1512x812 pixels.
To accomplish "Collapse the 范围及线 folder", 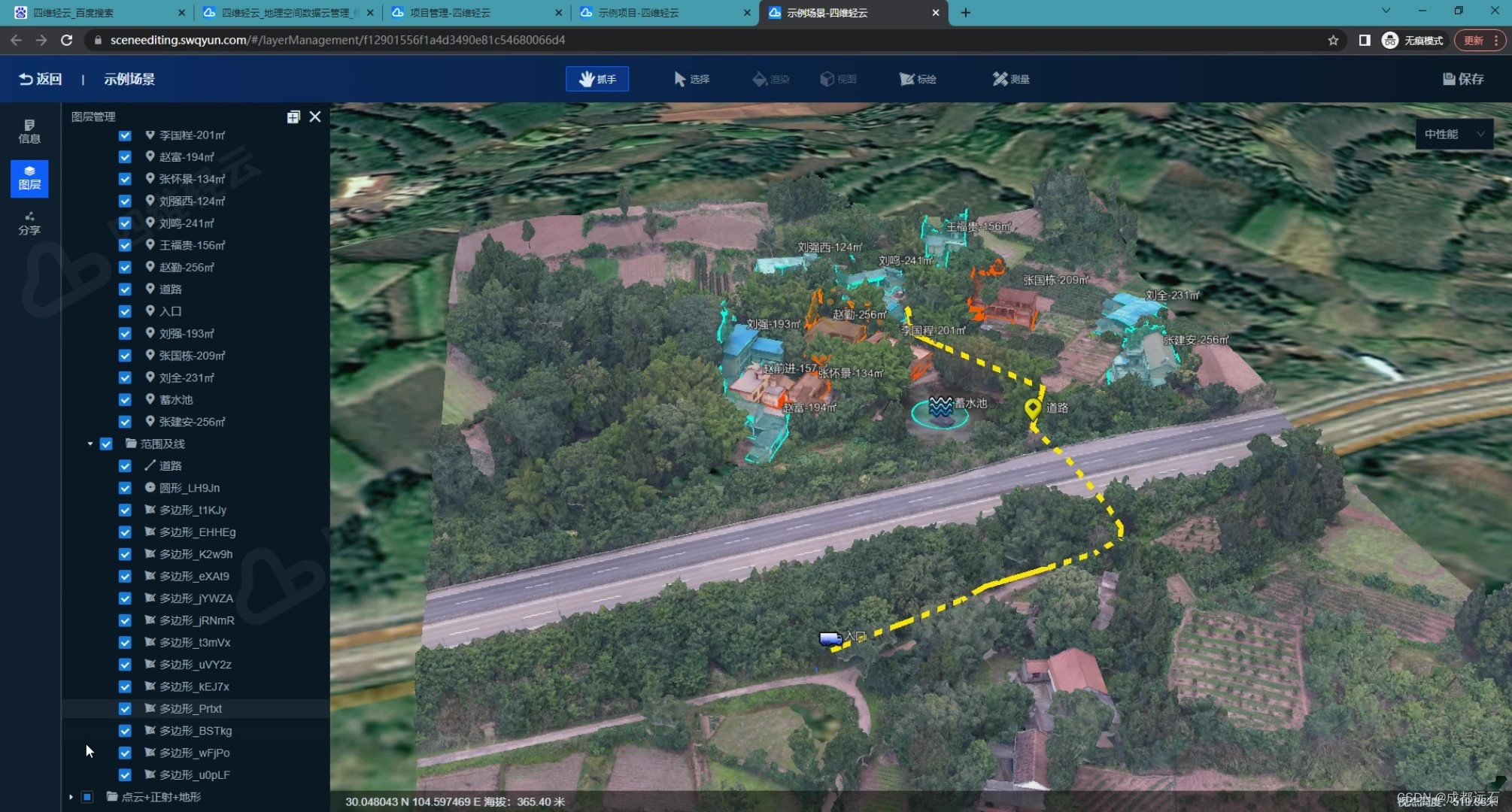I will 90,444.
